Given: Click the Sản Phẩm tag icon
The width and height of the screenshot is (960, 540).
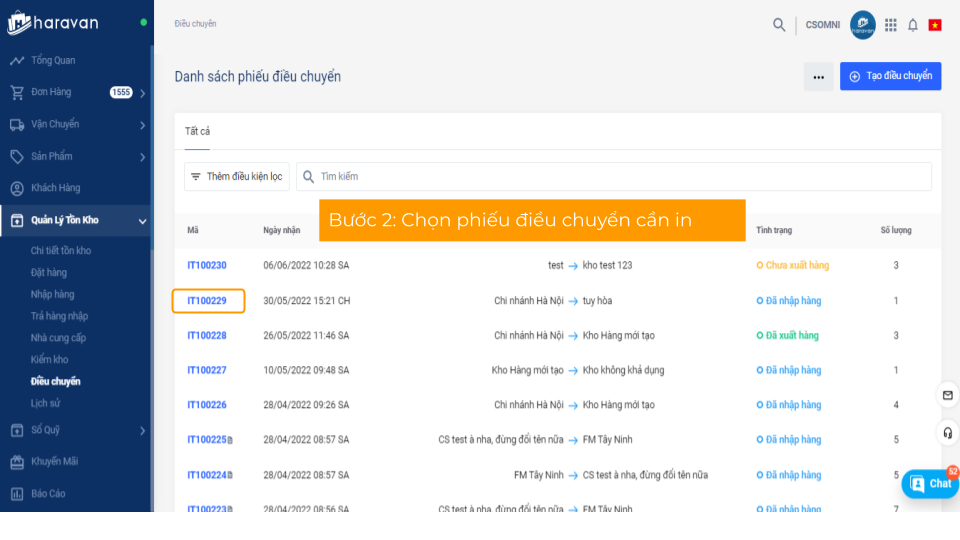Looking at the screenshot, I should point(17,157).
